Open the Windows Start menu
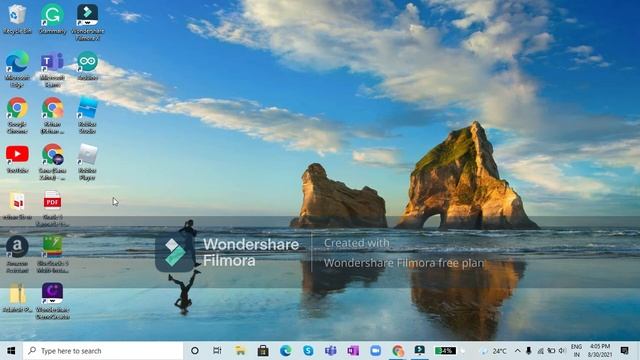Viewport: 640px width, 360px height. (11, 351)
